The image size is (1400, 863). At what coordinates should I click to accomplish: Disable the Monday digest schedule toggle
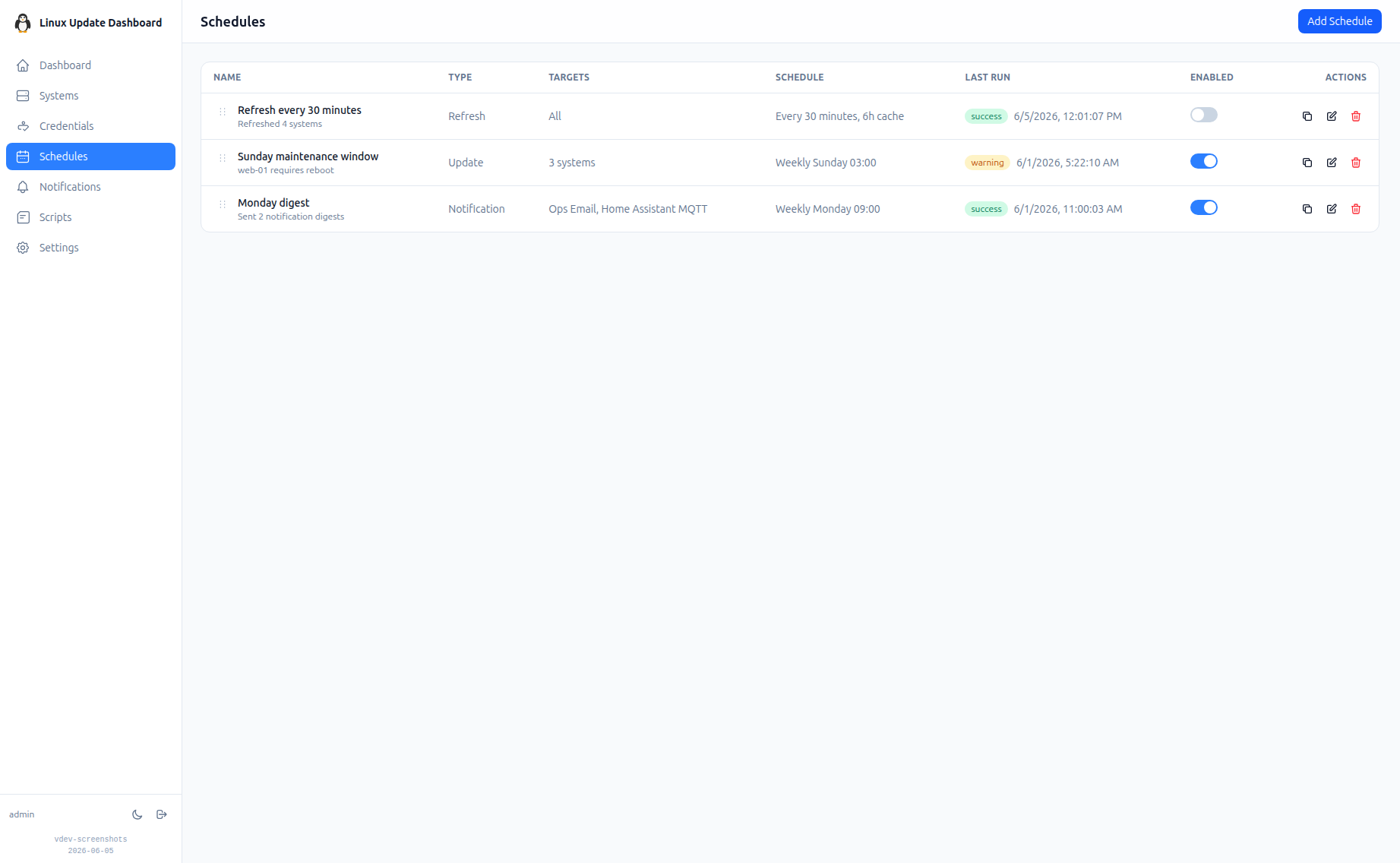(1204, 207)
